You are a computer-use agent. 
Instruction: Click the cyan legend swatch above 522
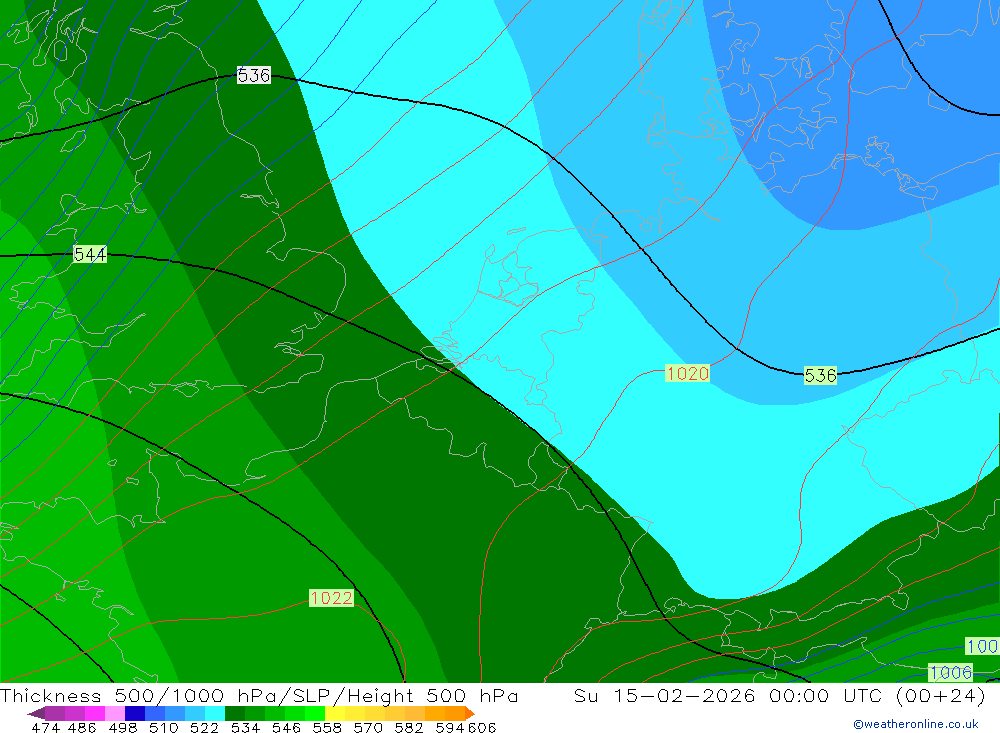point(215,713)
